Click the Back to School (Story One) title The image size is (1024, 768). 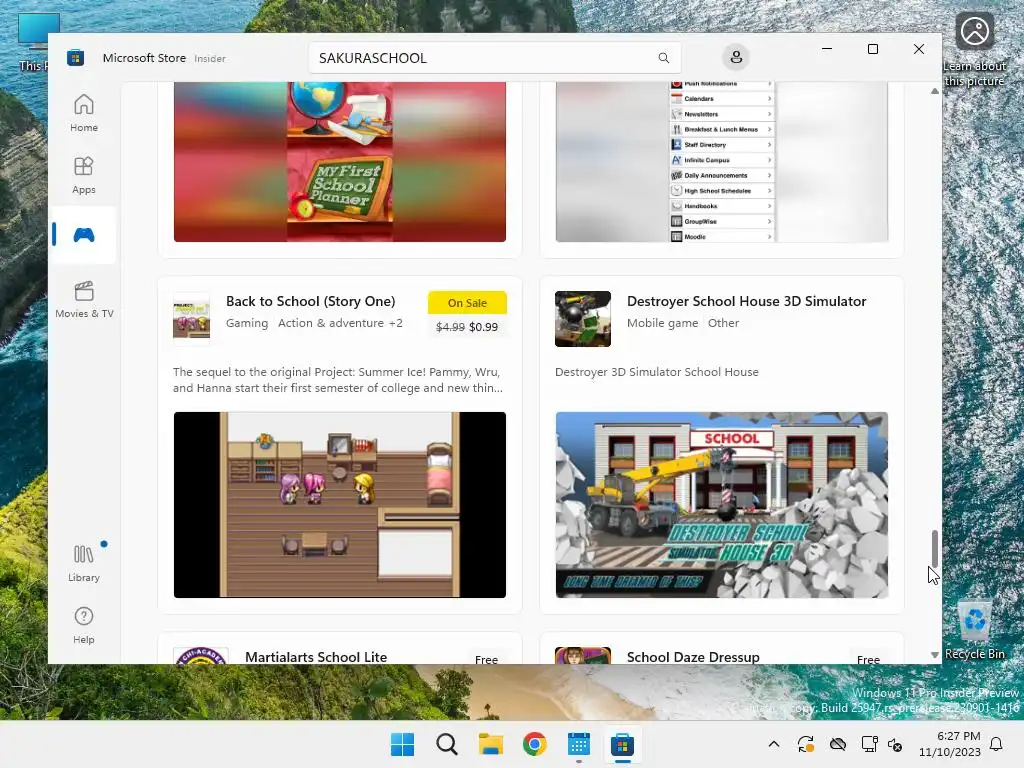click(310, 301)
